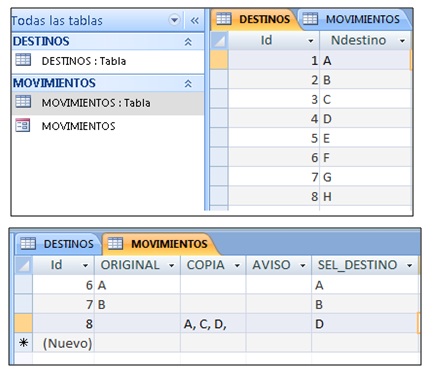435x372 pixels.
Task: Open the SEL_DESTINO column dropdown arrow
Action: [x=409, y=266]
